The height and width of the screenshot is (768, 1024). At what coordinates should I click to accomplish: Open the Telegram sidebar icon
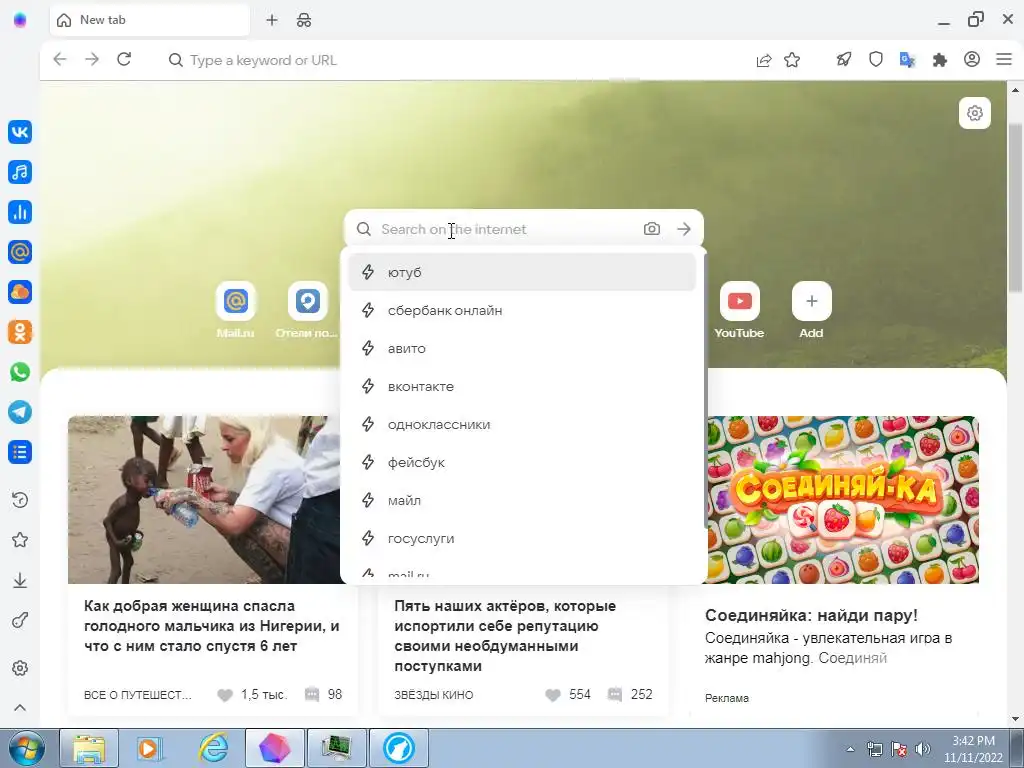coord(20,412)
